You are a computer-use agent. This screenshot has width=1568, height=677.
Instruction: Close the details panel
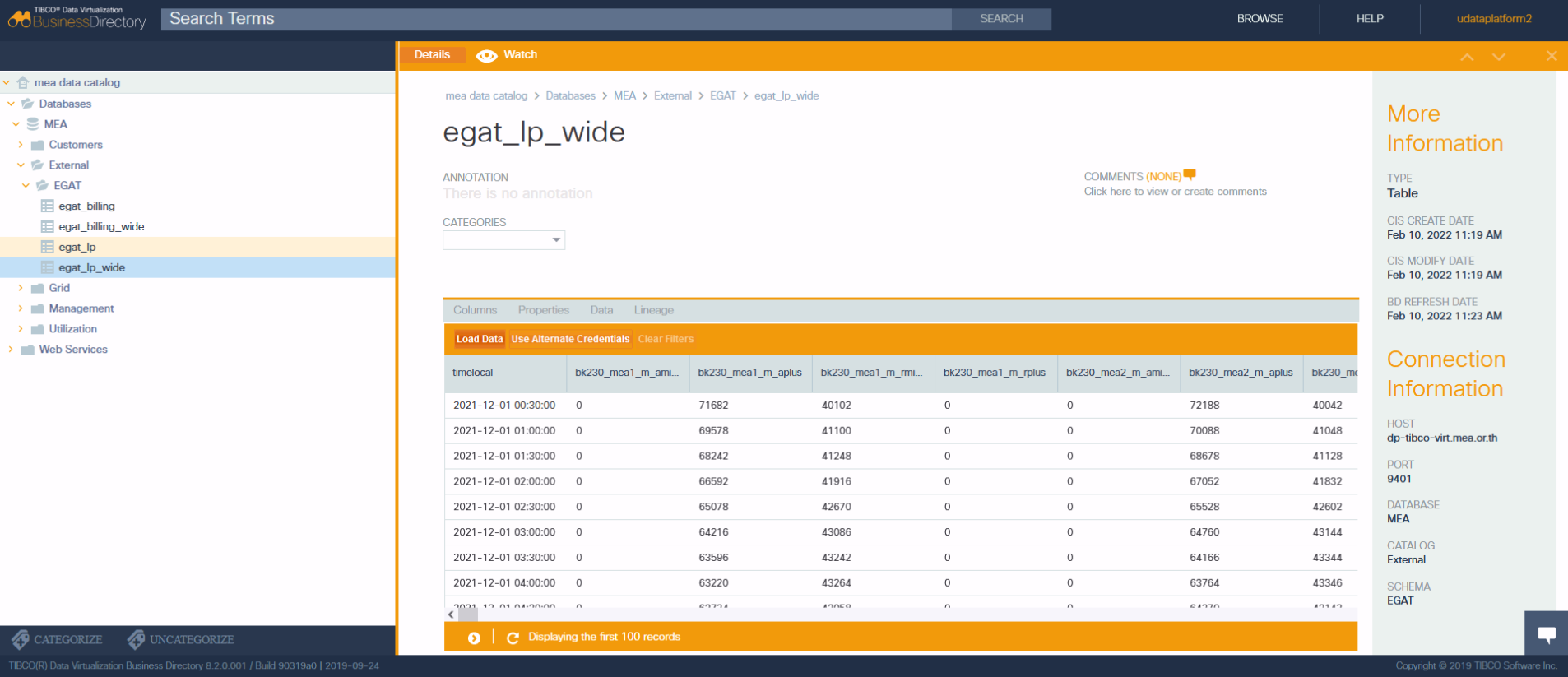pos(1552,56)
